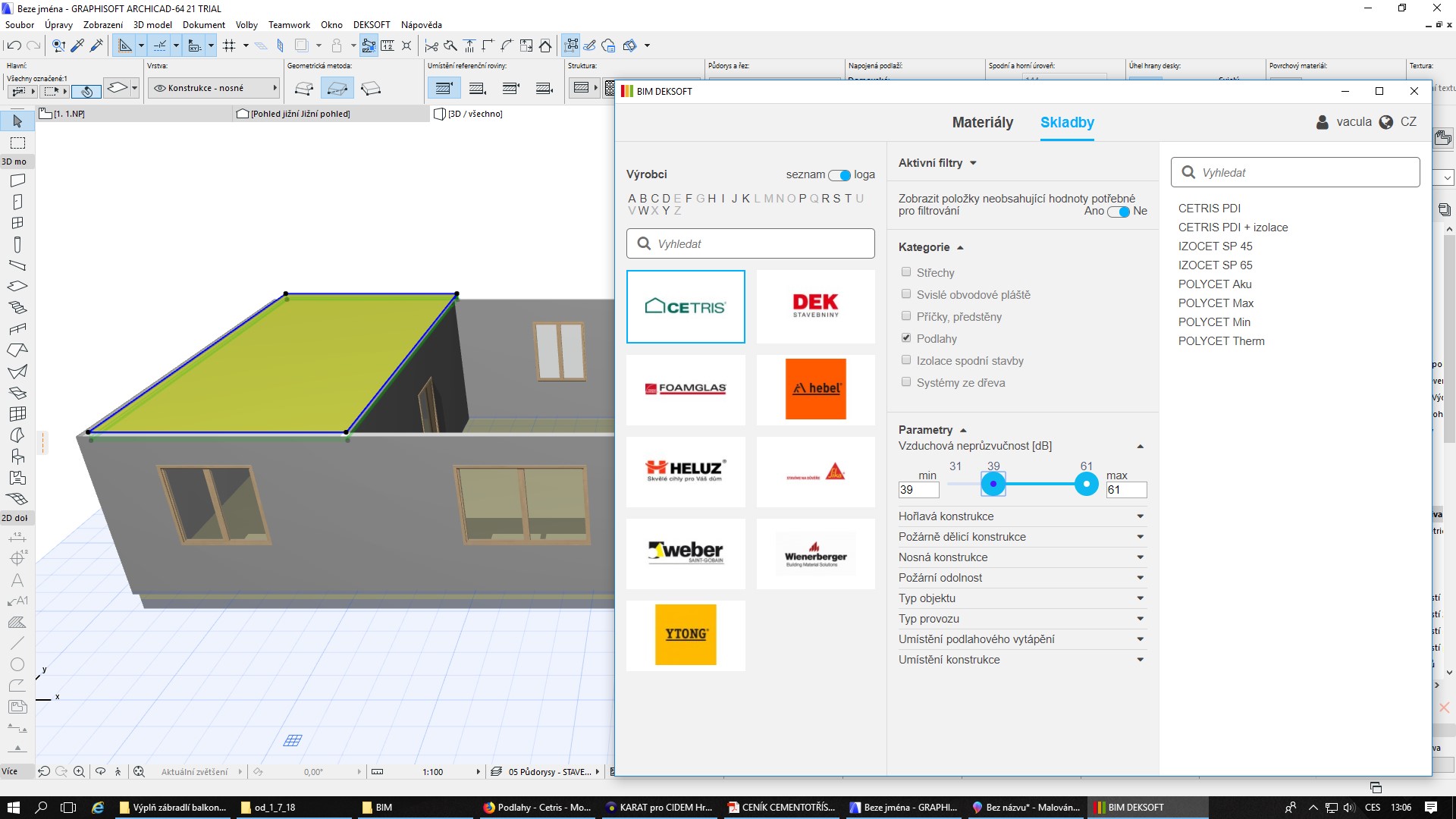The width and height of the screenshot is (1456, 819).
Task: Choose the rotated rectangle geometry method
Action: pyautogui.click(x=371, y=89)
